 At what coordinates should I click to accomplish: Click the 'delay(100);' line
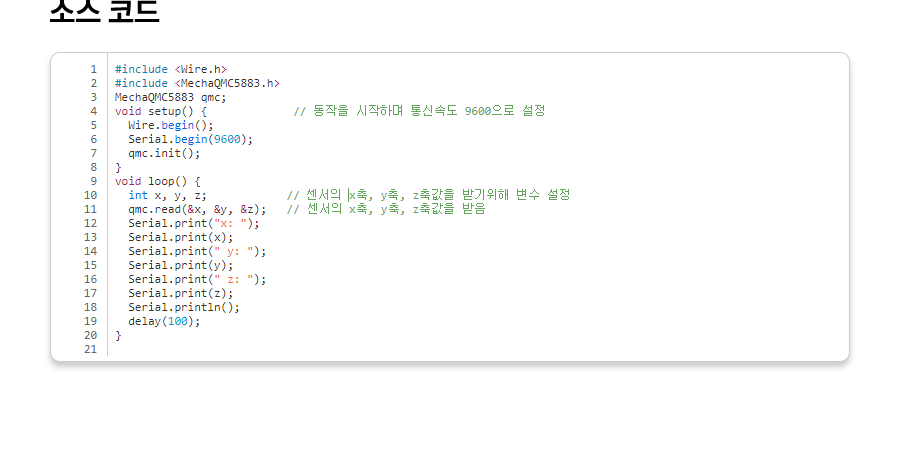coord(164,321)
